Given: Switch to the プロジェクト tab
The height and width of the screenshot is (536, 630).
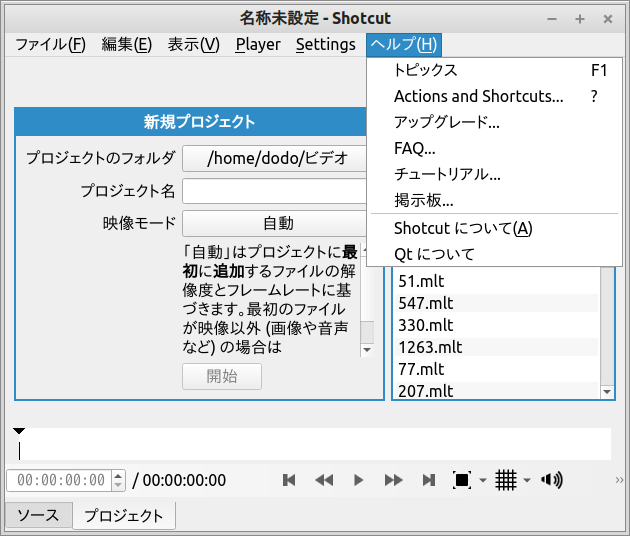Looking at the screenshot, I should click(x=124, y=516).
